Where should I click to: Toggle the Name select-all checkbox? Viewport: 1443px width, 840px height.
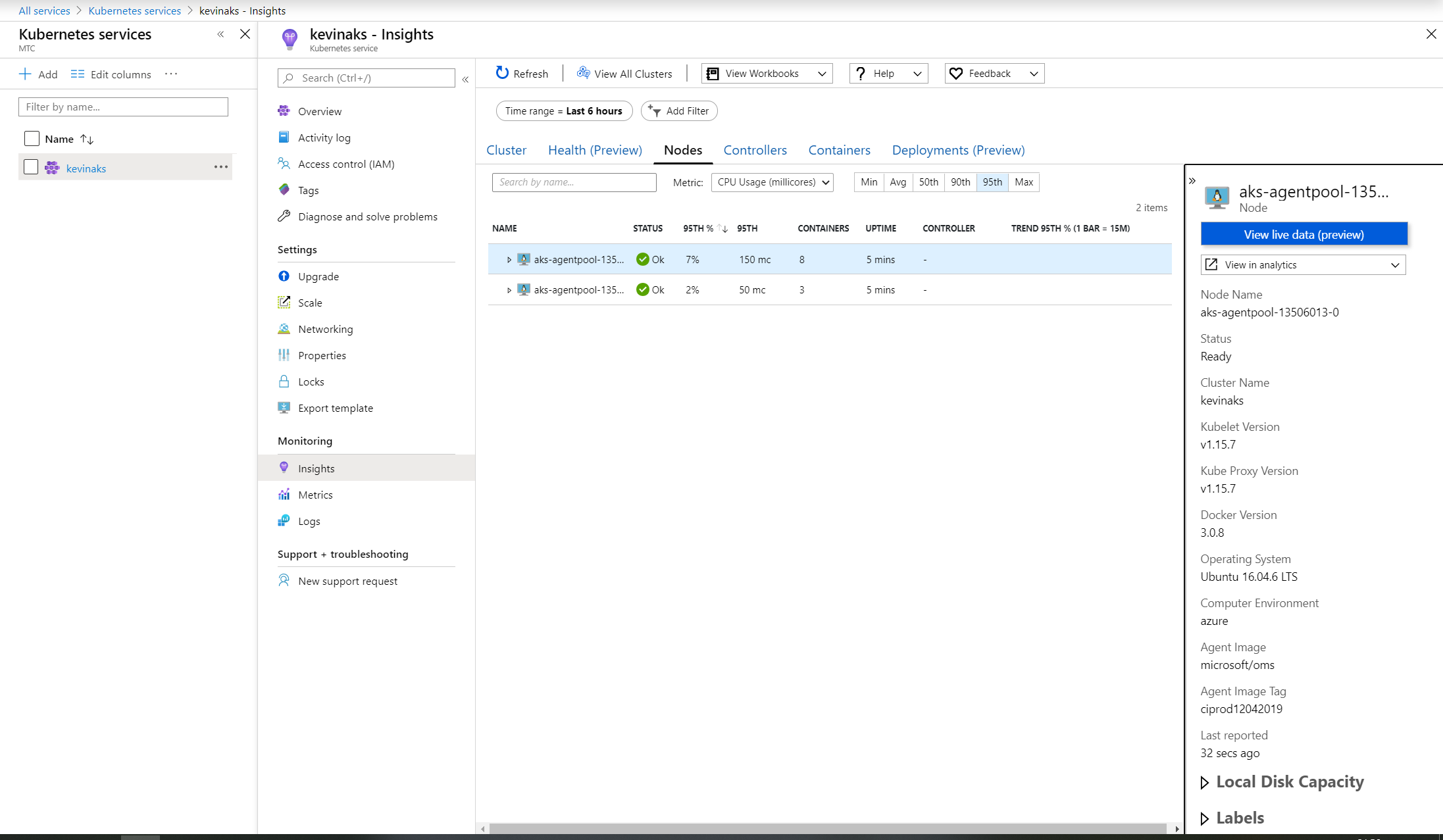(32, 138)
